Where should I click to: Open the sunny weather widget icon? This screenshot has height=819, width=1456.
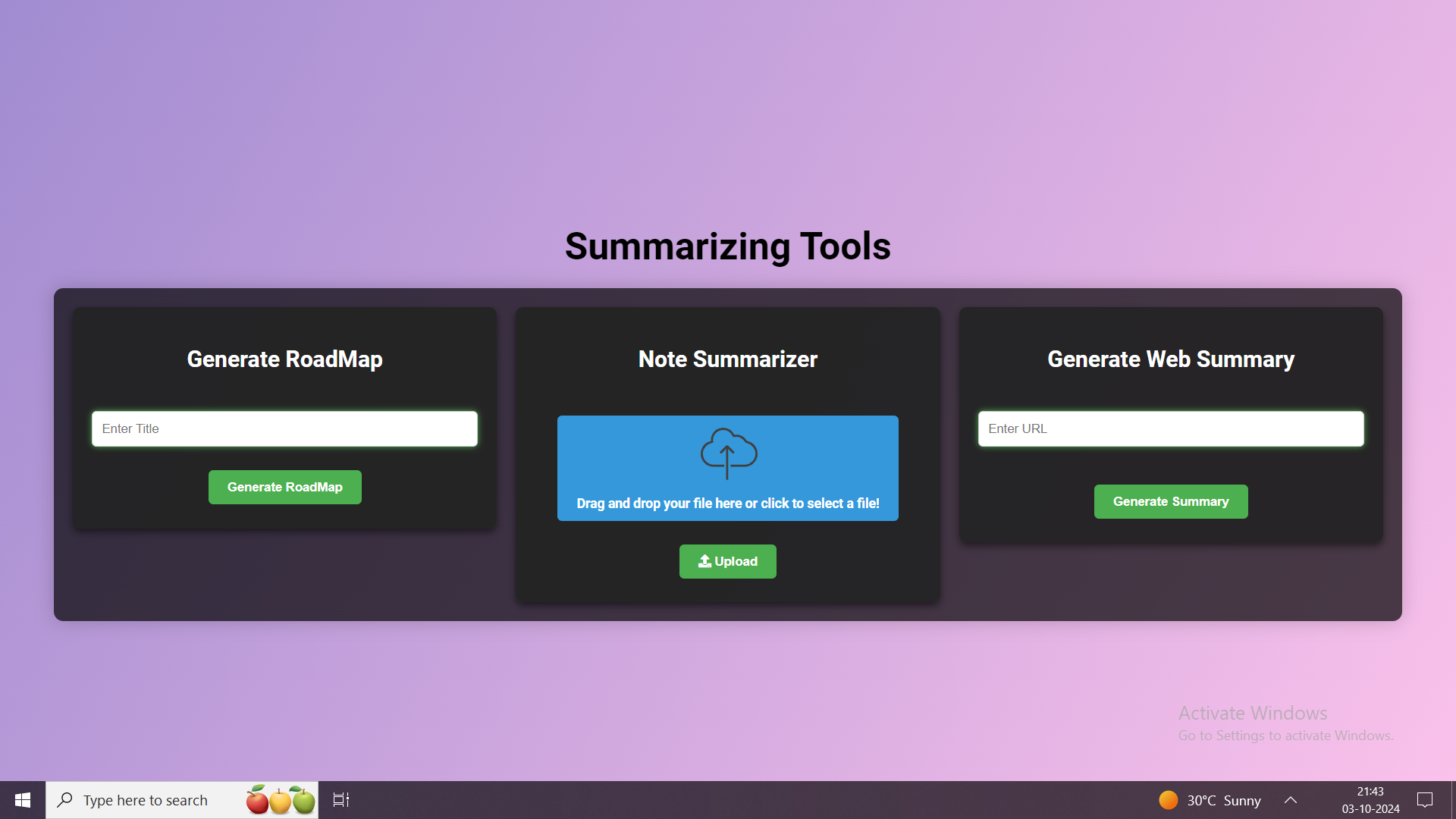1169,800
